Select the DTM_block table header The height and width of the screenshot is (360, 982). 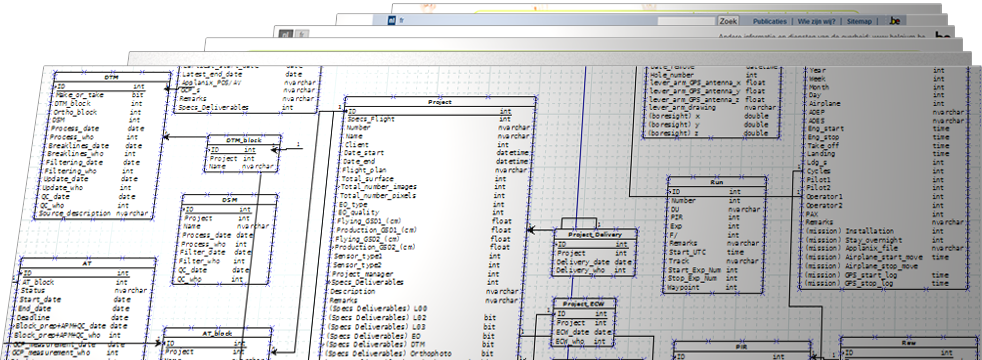[x=244, y=140]
